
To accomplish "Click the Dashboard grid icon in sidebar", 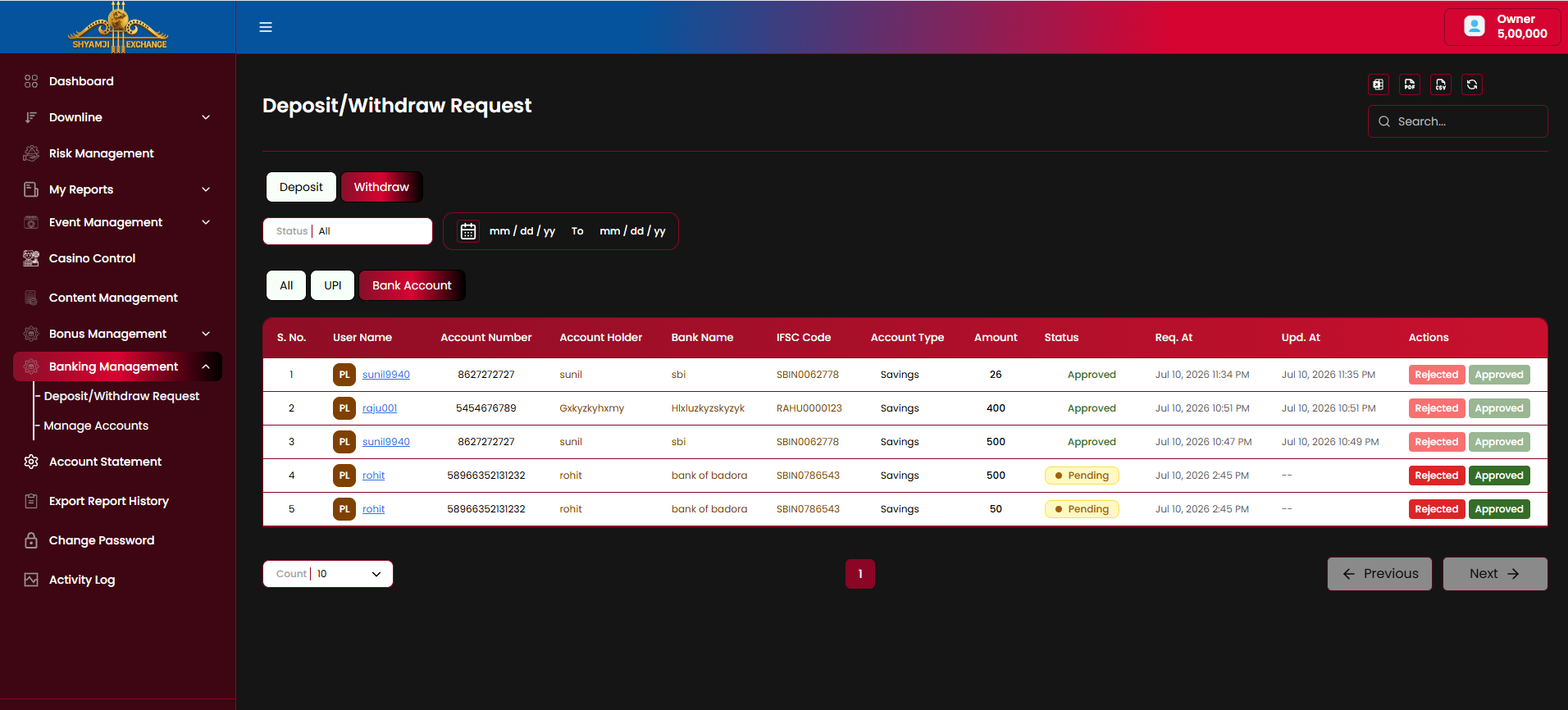I will pos(31,81).
